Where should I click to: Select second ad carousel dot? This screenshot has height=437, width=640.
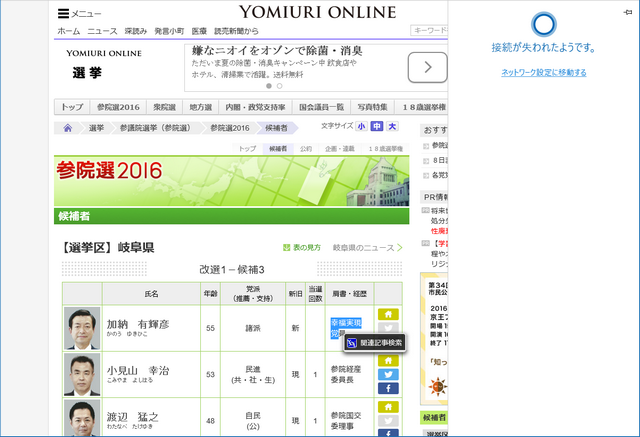pyautogui.click(x=280, y=86)
